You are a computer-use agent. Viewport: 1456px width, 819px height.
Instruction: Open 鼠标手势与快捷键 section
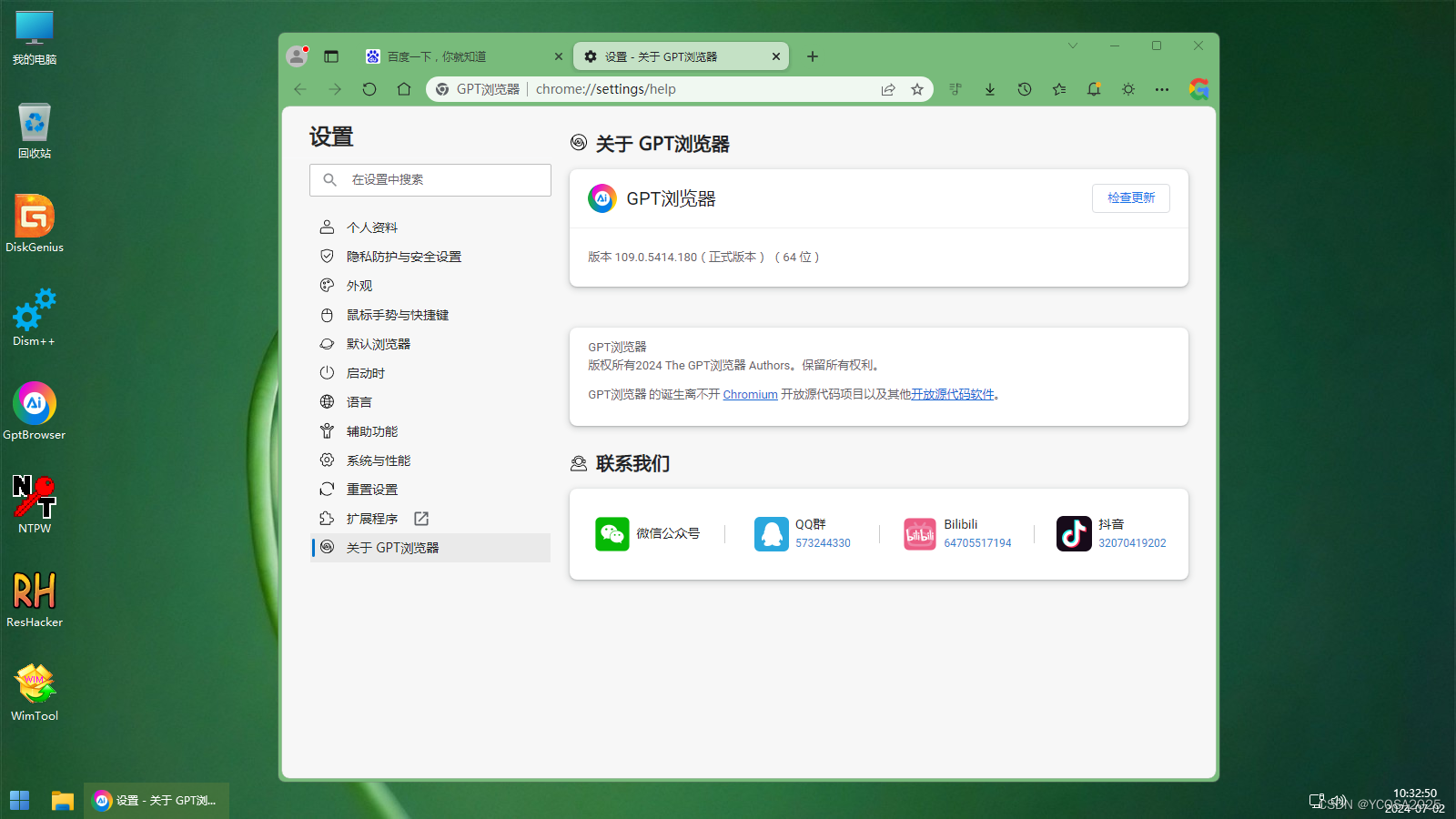[430, 315]
